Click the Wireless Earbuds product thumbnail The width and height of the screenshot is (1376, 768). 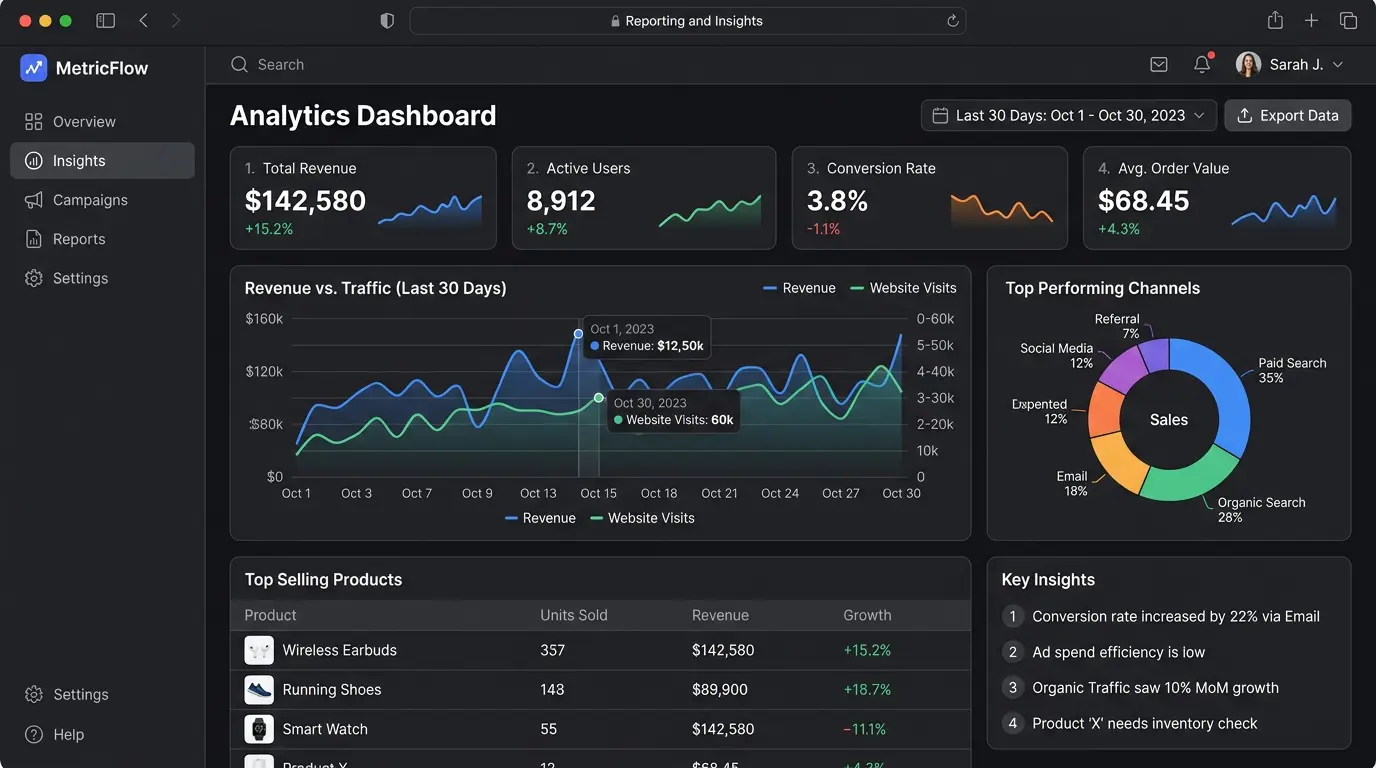tap(259, 650)
